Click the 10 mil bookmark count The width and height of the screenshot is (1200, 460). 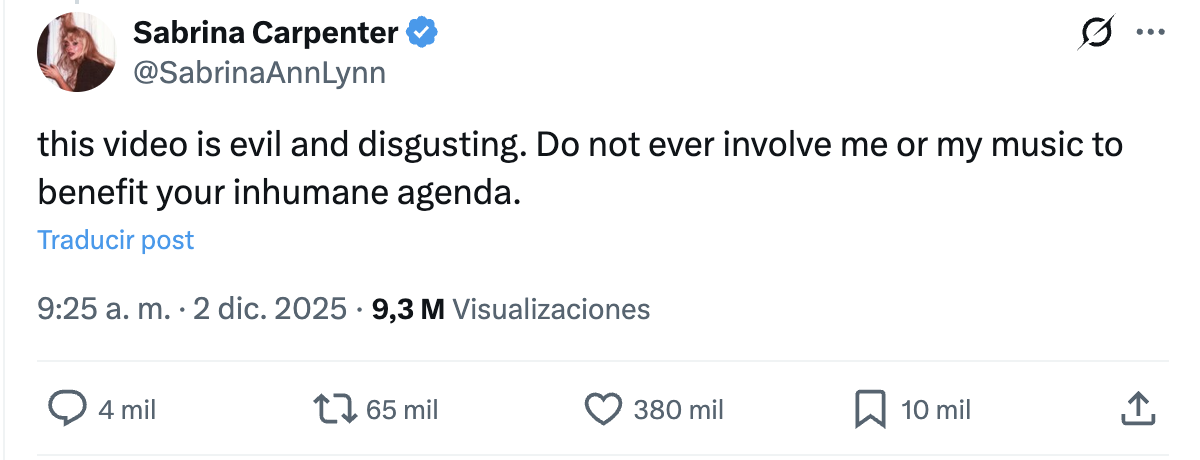pos(936,410)
